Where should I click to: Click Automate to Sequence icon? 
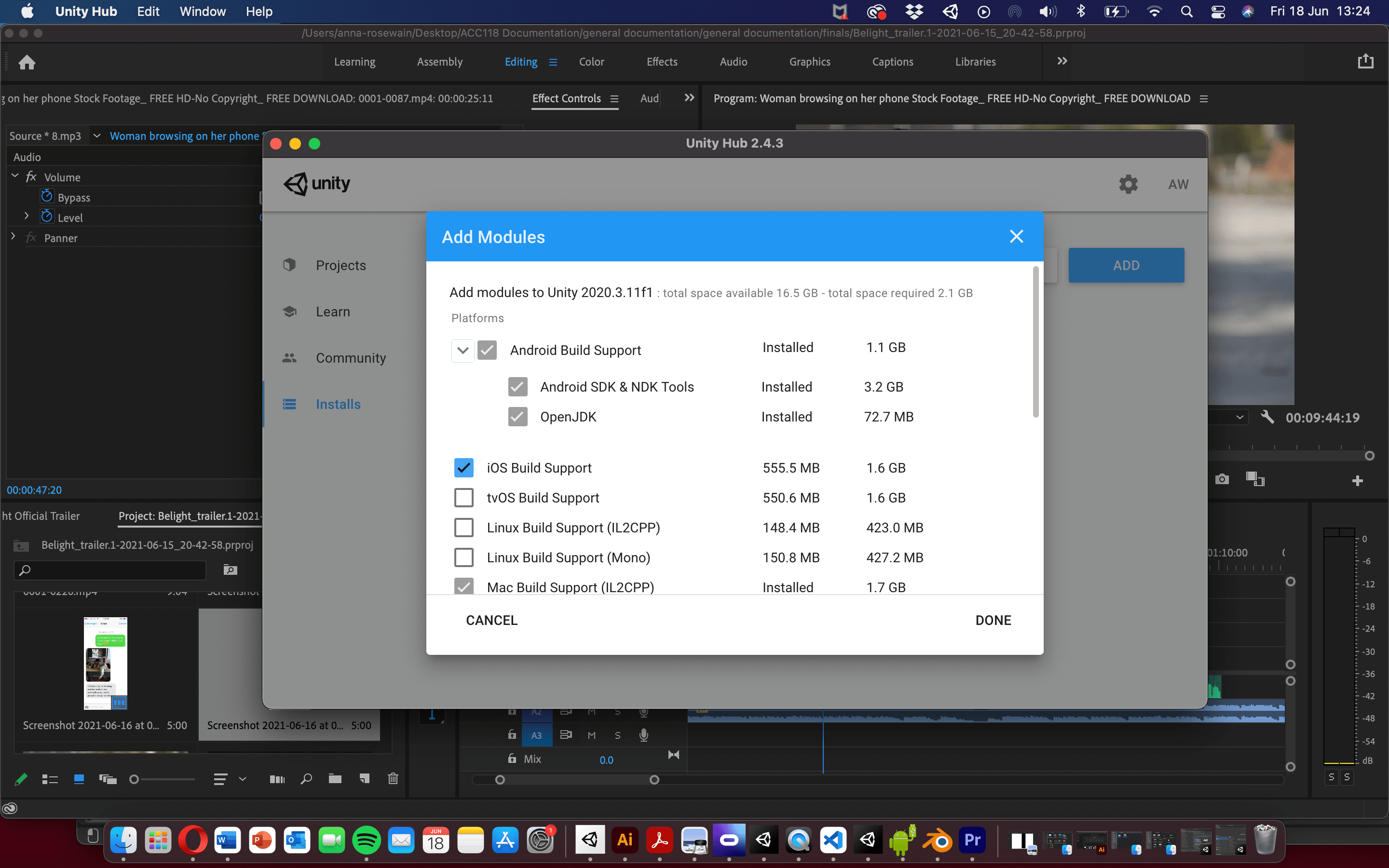tap(277, 779)
